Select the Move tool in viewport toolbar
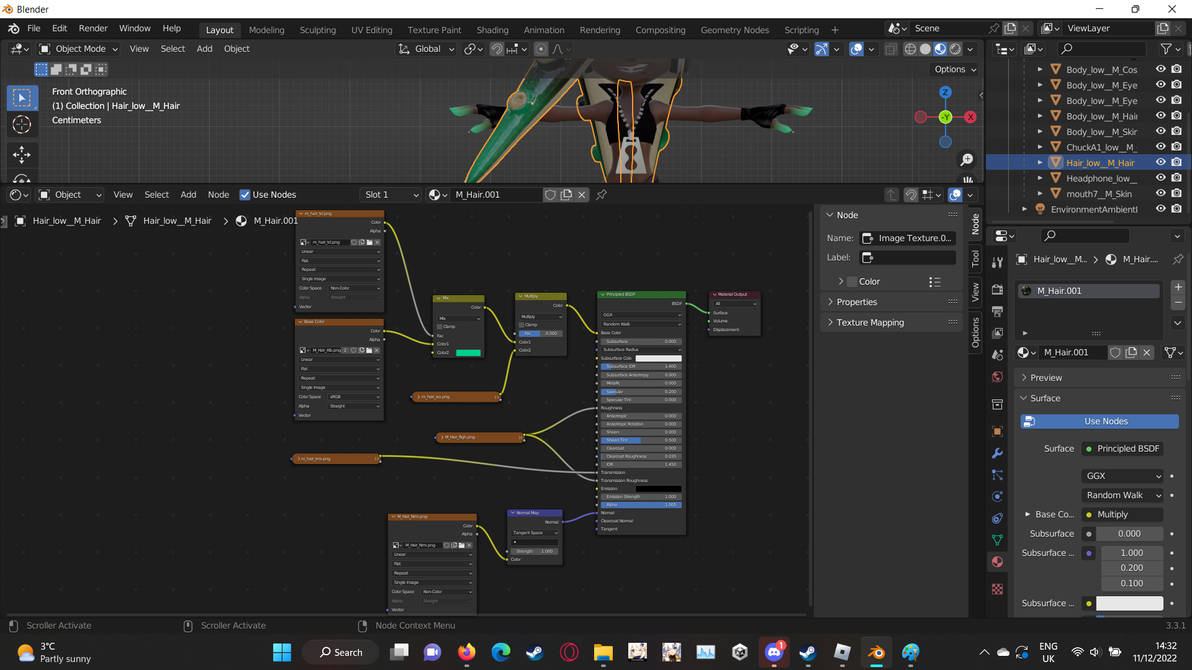 22,154
